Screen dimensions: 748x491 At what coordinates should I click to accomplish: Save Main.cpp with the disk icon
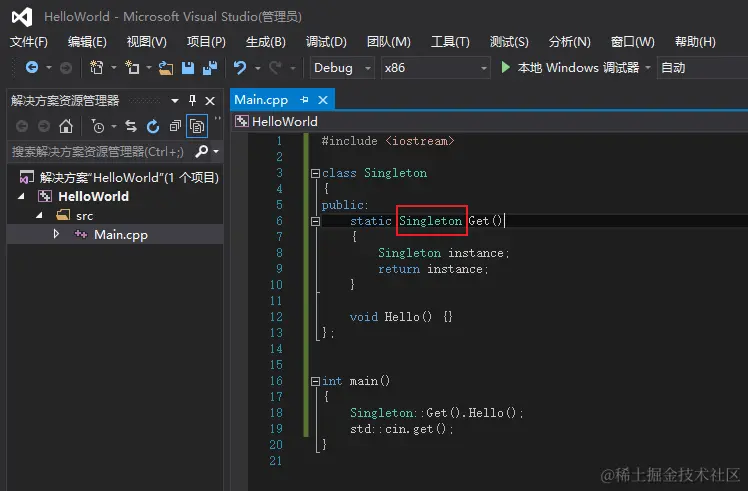click(188, 68)
